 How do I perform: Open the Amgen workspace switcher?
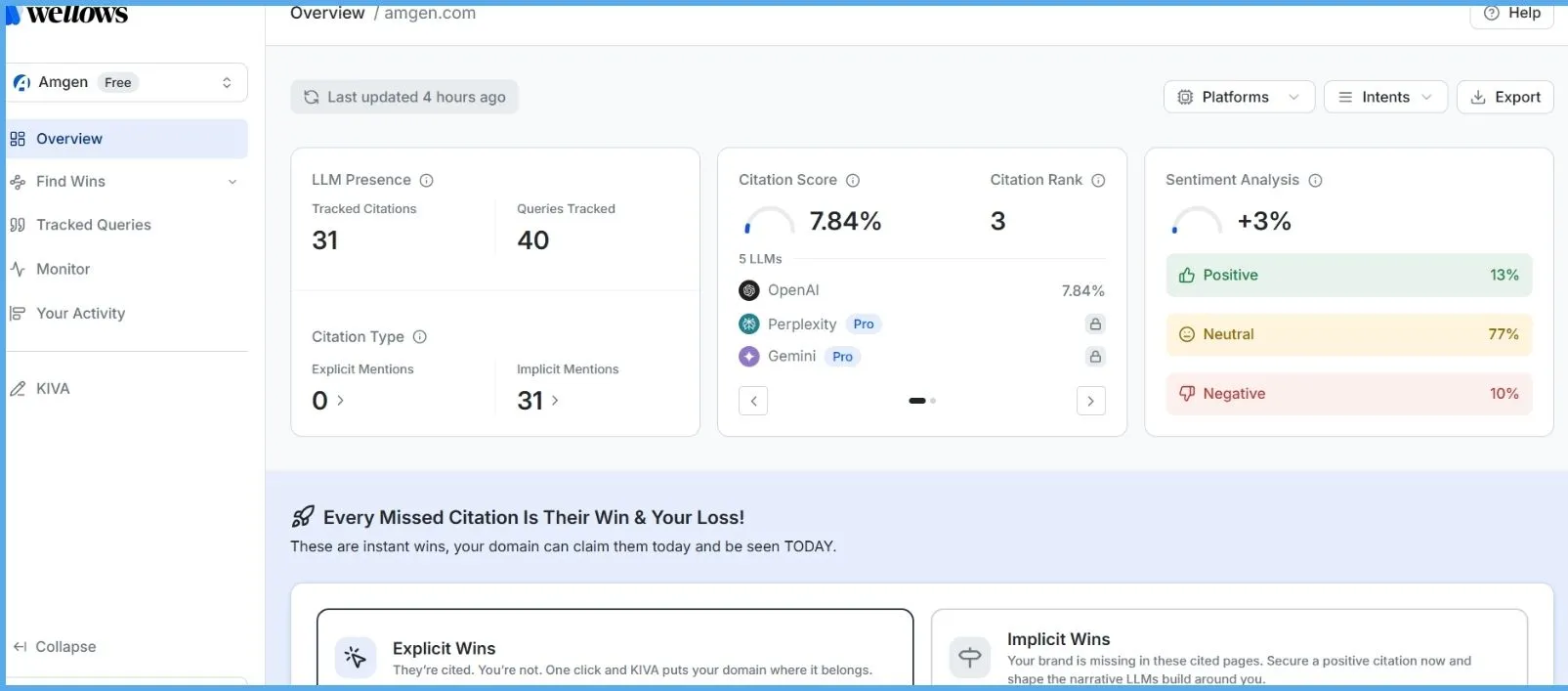127,83
